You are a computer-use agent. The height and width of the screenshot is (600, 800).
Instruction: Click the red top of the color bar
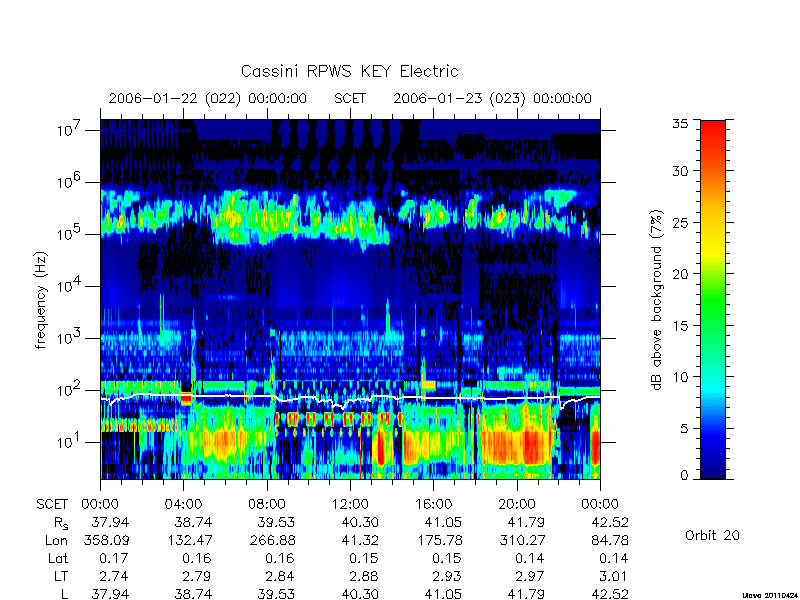pyautogui.click(x=713, y=134)
